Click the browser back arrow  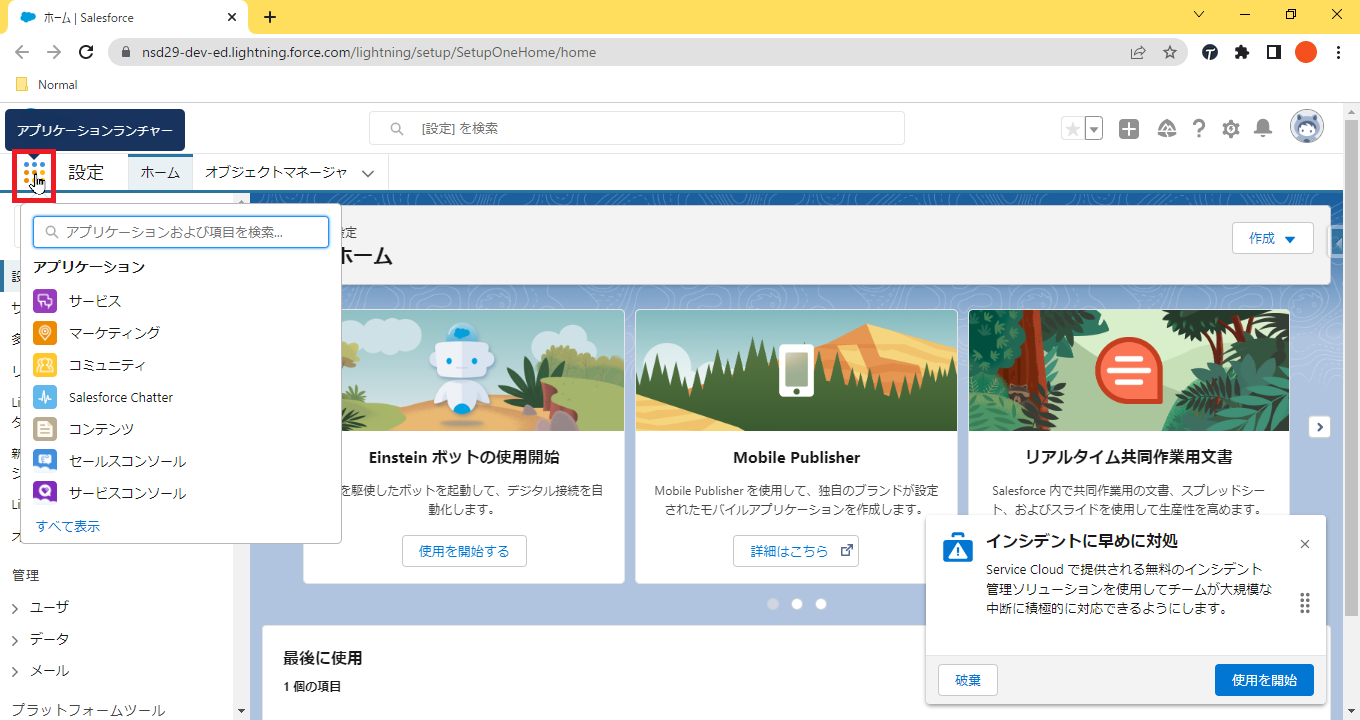22,52
